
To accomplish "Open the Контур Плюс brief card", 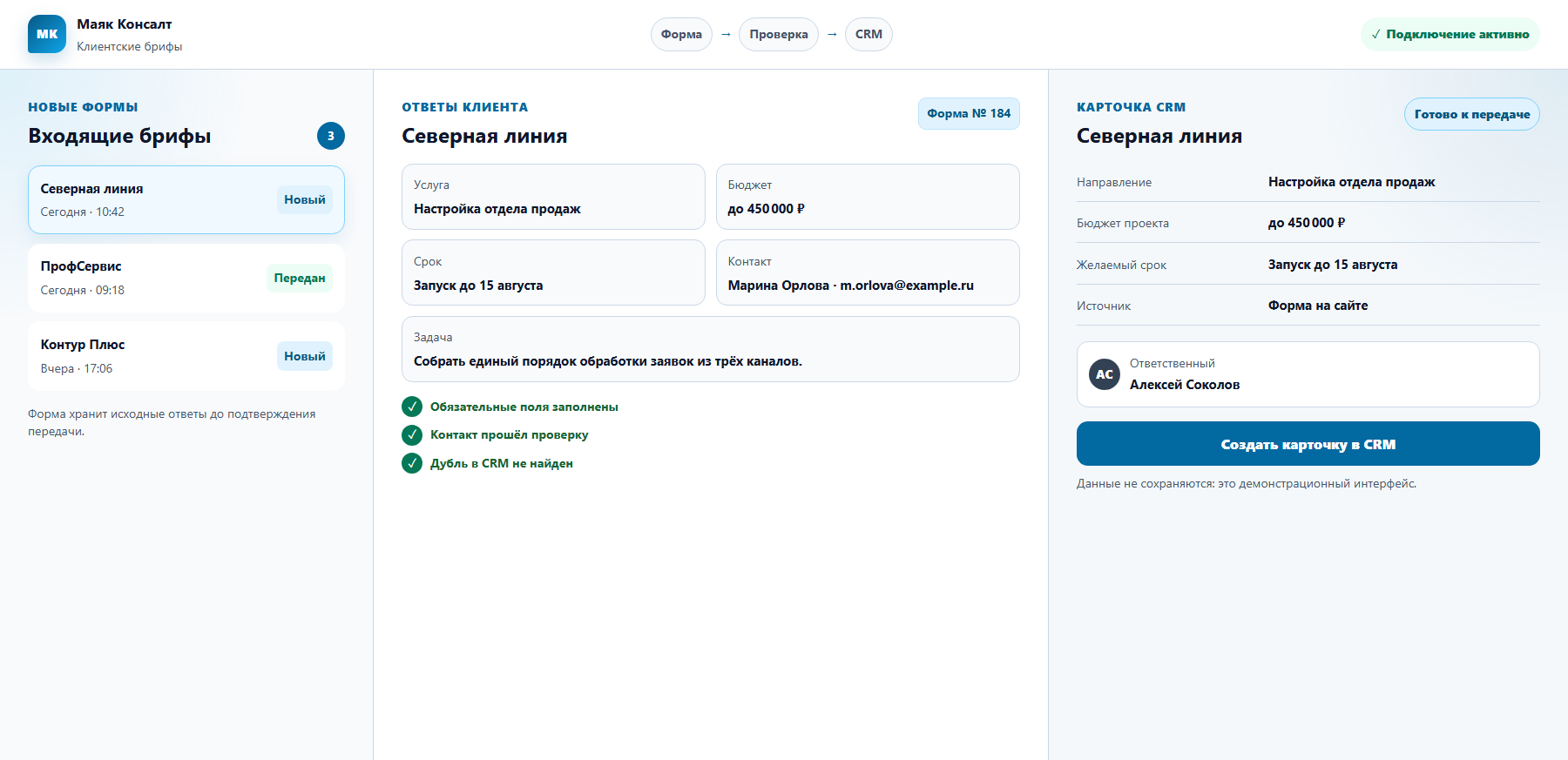I will 186,356.
